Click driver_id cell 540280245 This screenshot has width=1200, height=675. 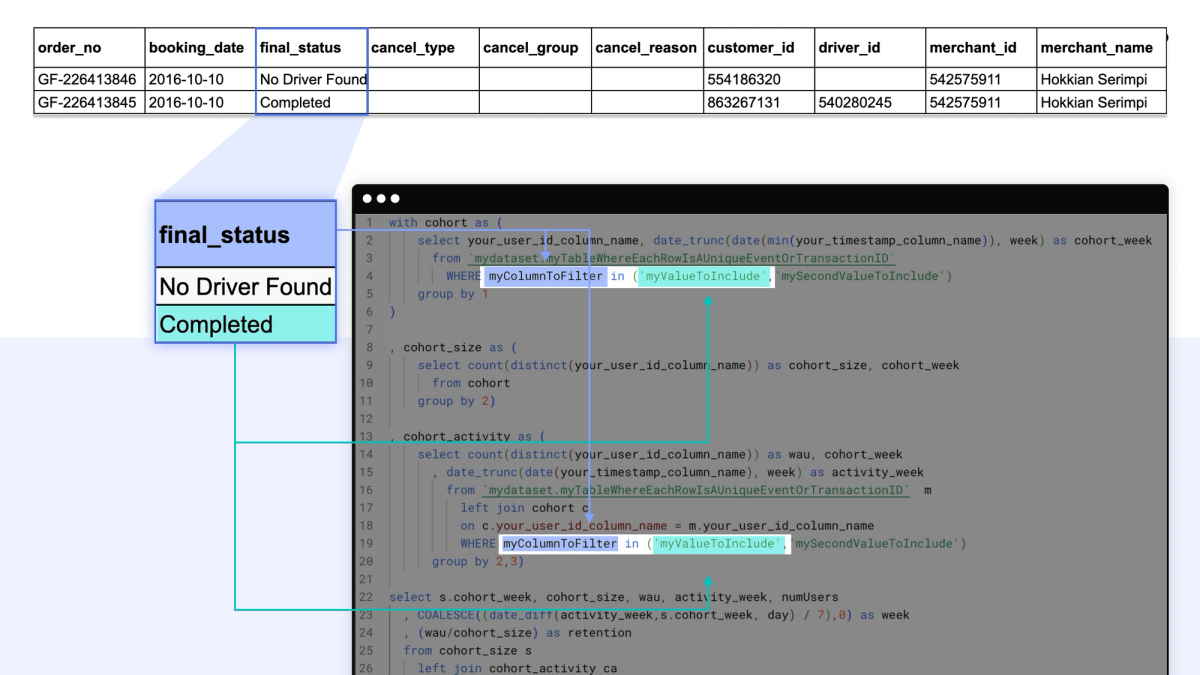pos(855,102)
